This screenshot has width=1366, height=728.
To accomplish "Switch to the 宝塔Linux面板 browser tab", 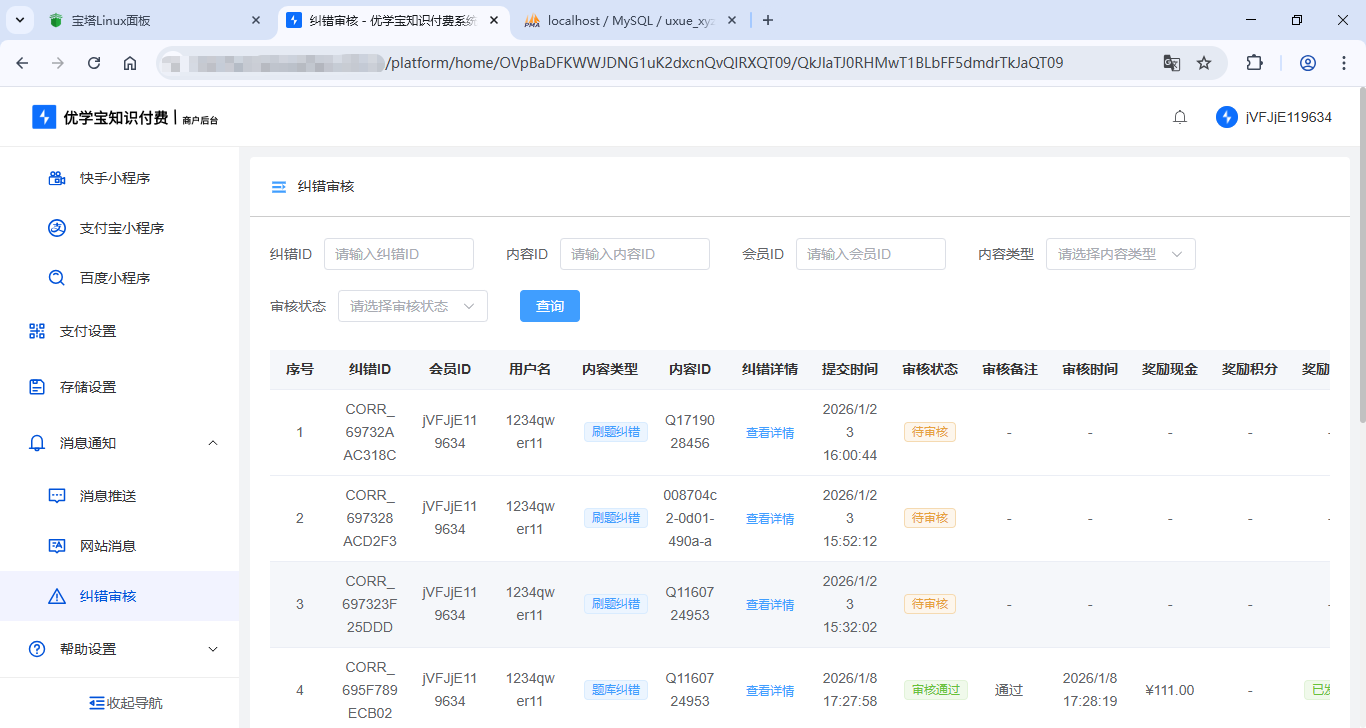I will [150, 20].
